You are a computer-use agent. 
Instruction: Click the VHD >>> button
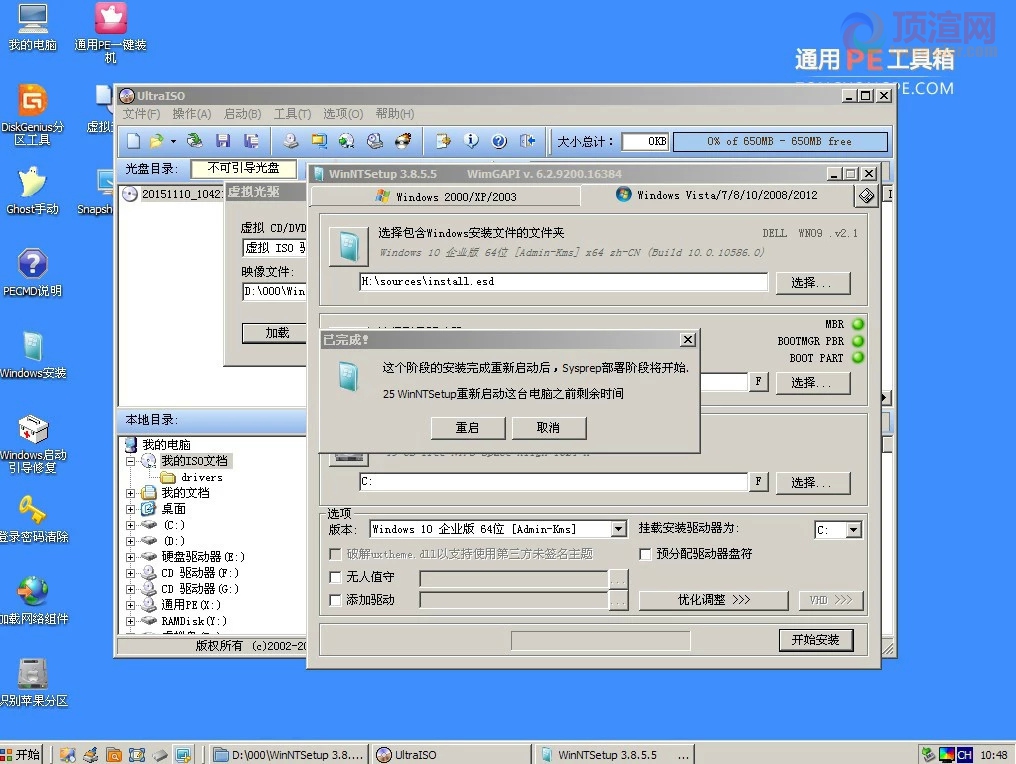(831, 600)
